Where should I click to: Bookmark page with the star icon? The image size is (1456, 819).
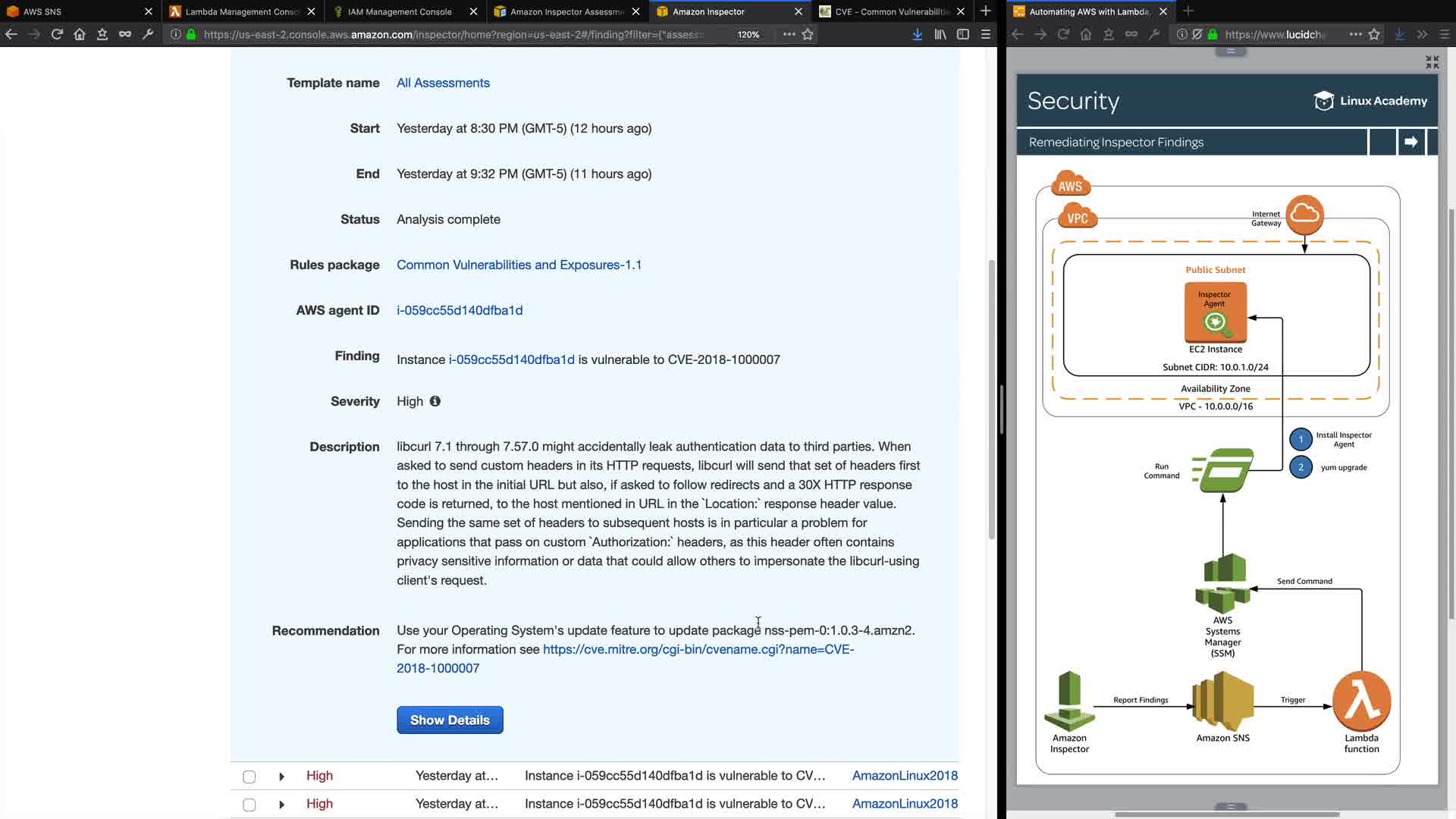(808, 34)
